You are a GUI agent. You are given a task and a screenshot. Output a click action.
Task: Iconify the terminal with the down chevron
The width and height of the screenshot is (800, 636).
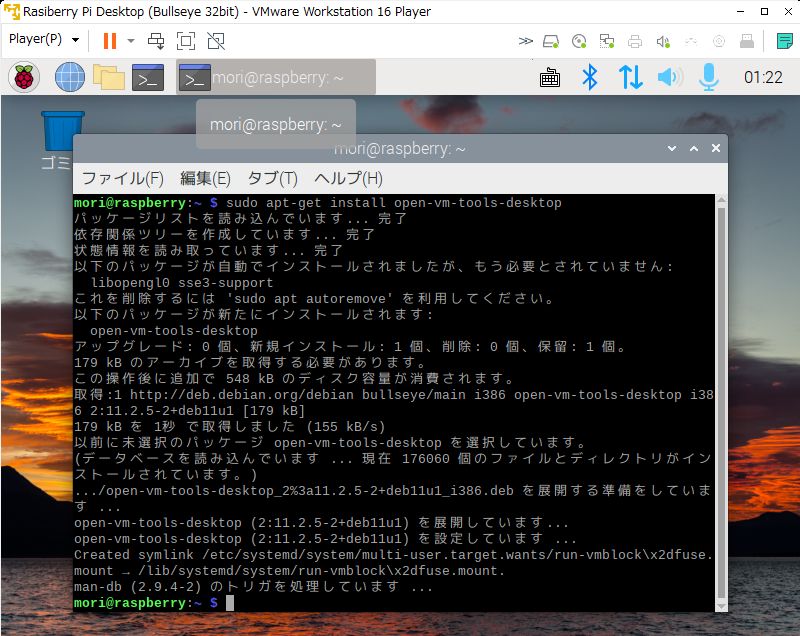pyautogui.click(x=672, y=148)
